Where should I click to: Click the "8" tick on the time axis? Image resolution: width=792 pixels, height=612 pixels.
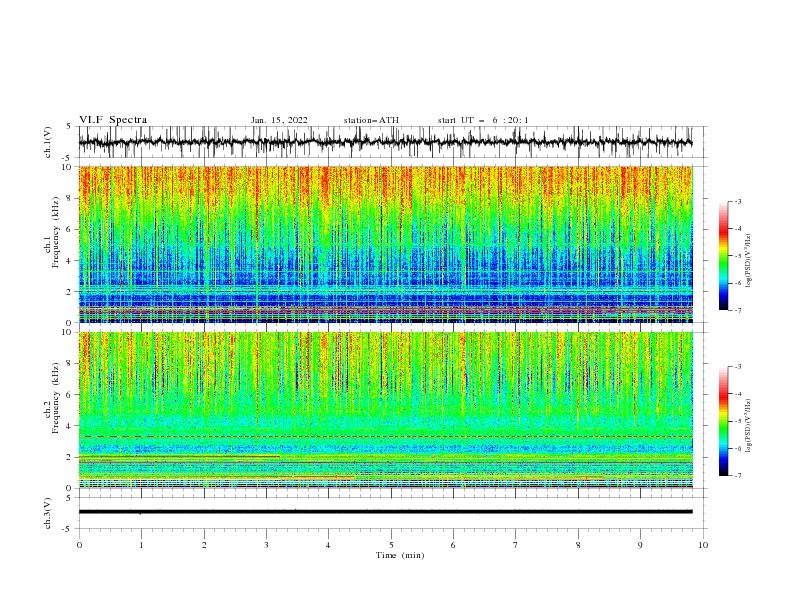pos(578,545)
